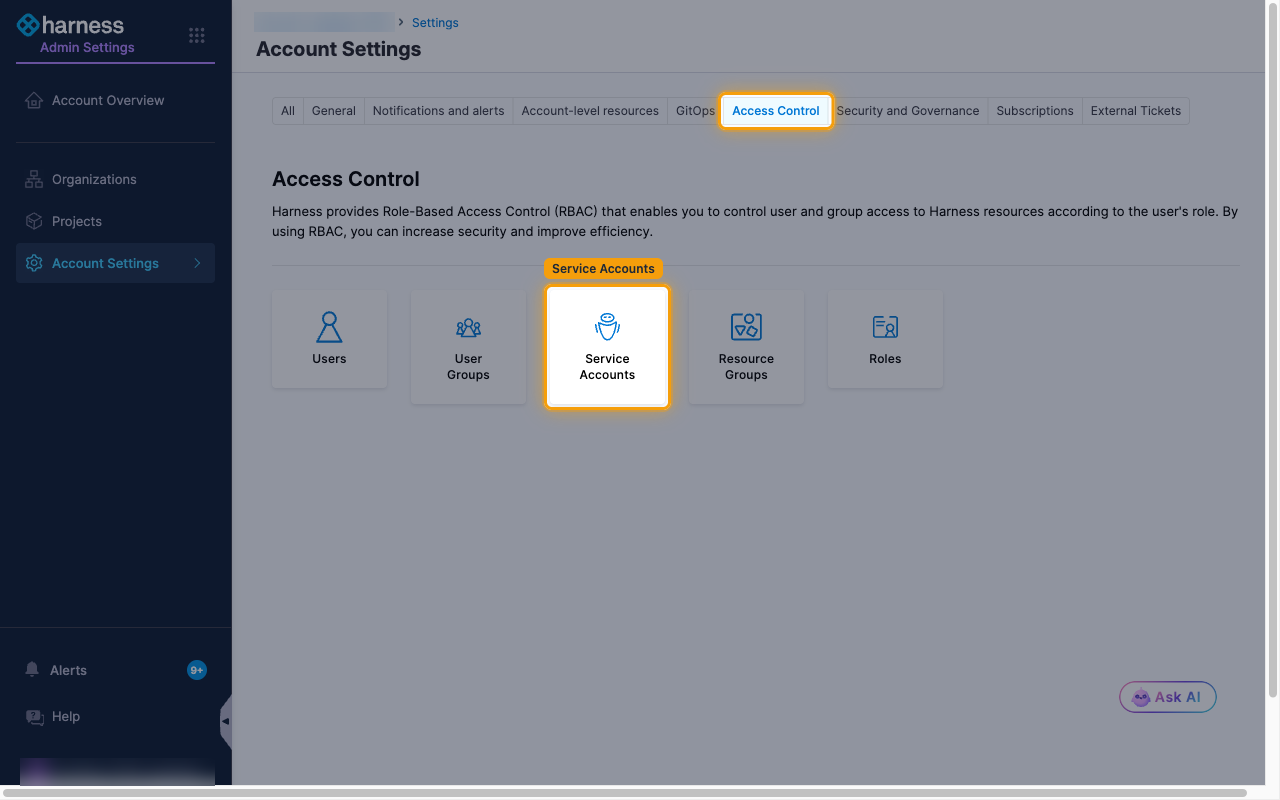Viewport: 1280px width, 800px height.
Task: Click the Roles badge icon
Action: (885, 327)
